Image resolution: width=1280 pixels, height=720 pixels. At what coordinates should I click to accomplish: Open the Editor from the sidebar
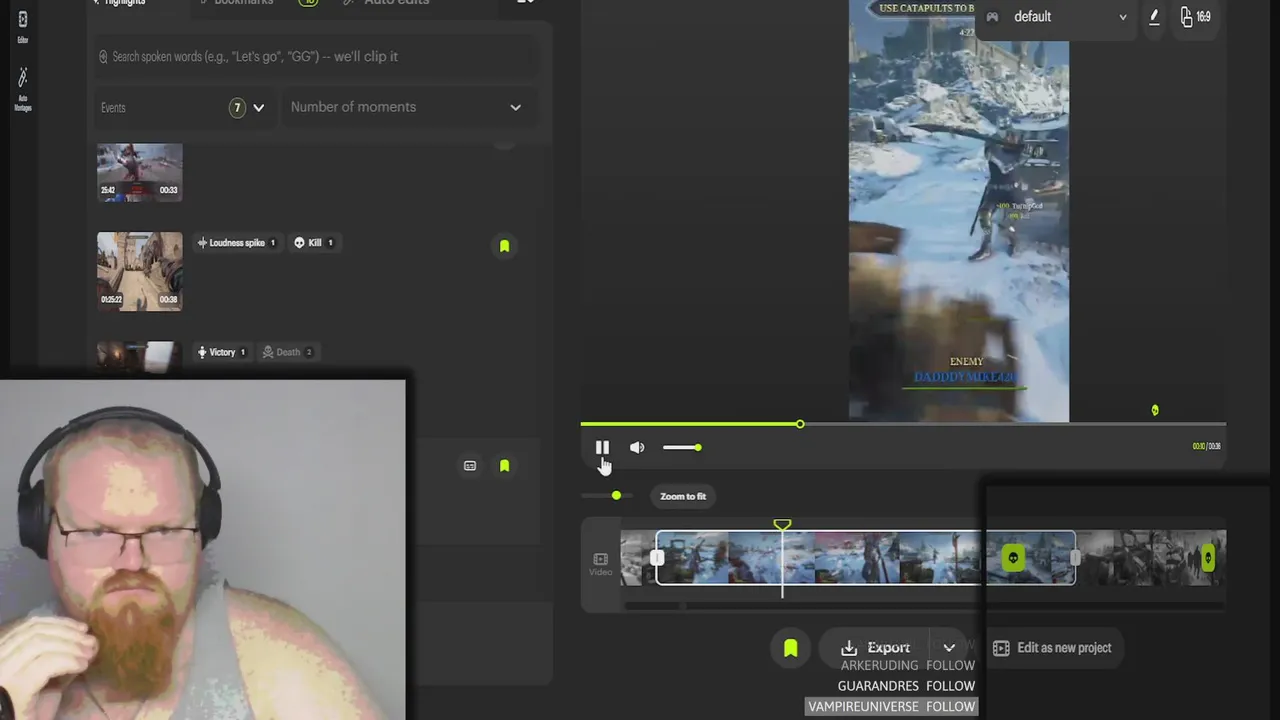[x=22, y=26]
